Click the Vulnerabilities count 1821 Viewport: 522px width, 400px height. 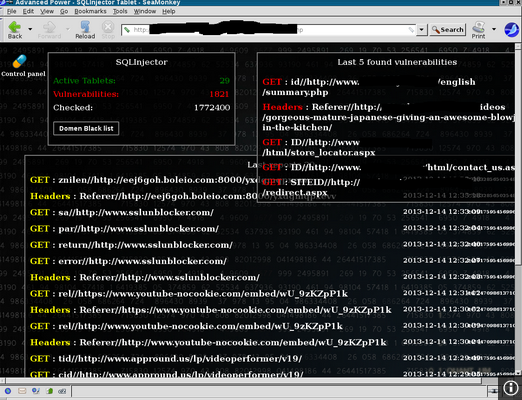pos(219,94)
